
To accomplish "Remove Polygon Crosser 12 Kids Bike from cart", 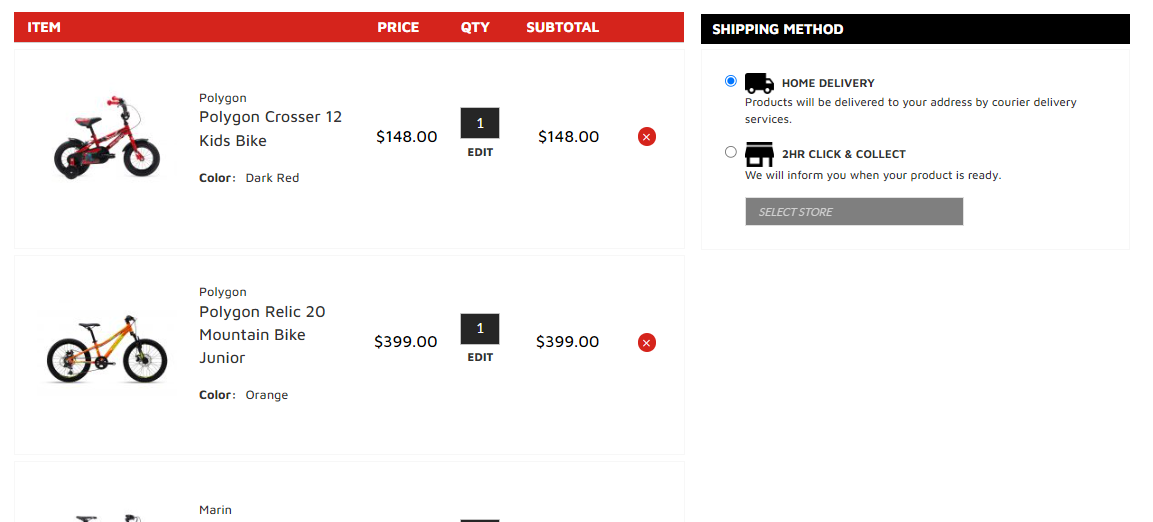I will (646, 137).
